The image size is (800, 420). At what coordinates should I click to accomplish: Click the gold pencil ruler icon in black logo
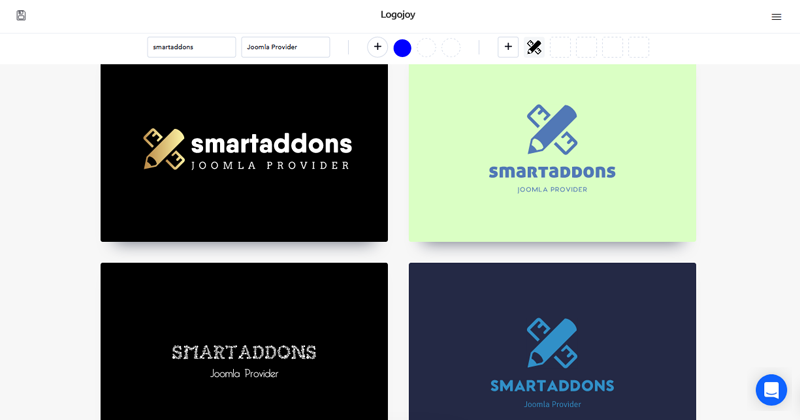pyautogui.click(x=164, y=149)
